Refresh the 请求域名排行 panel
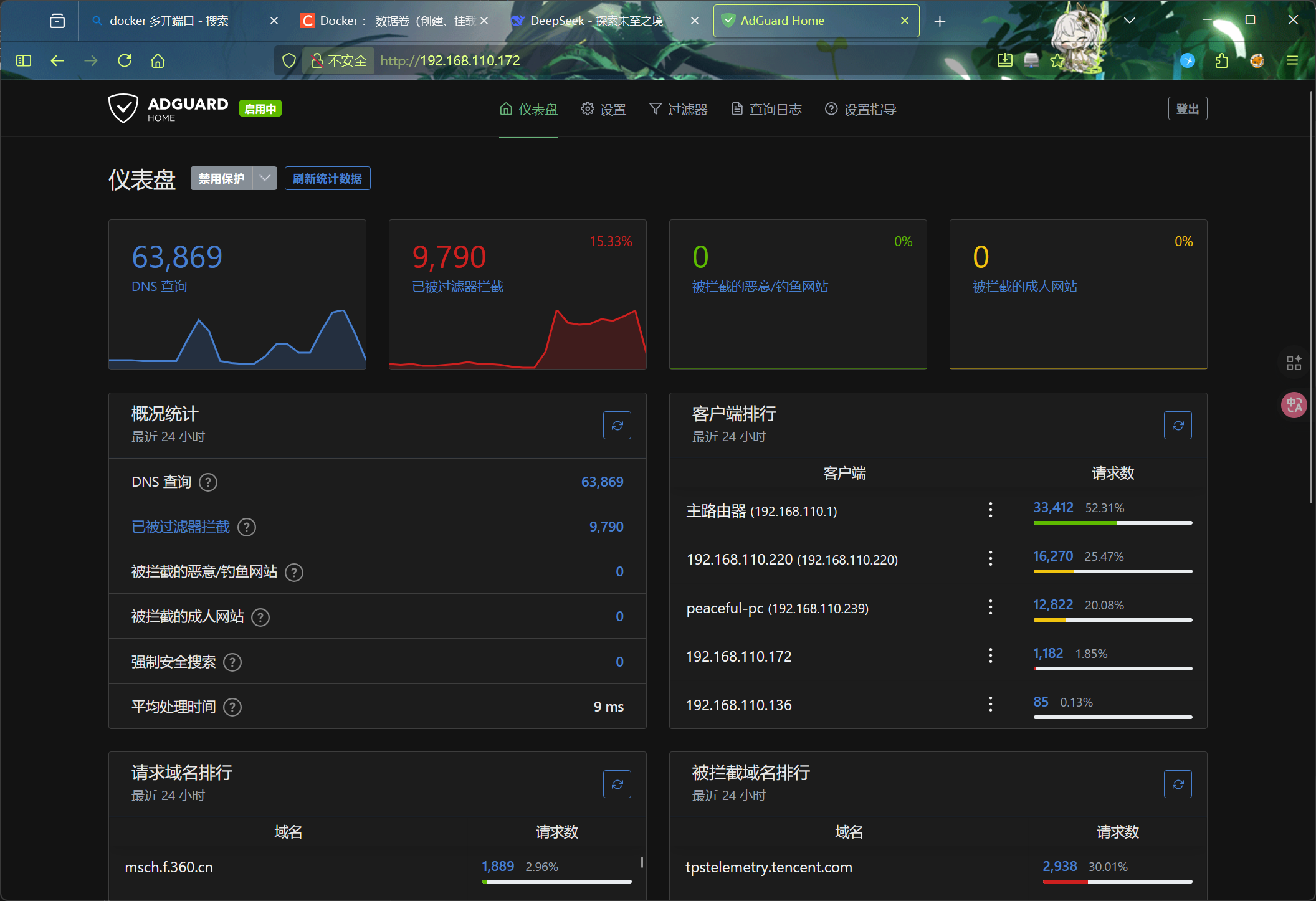The image size is (1316, 901). click(x=617, y=784)
